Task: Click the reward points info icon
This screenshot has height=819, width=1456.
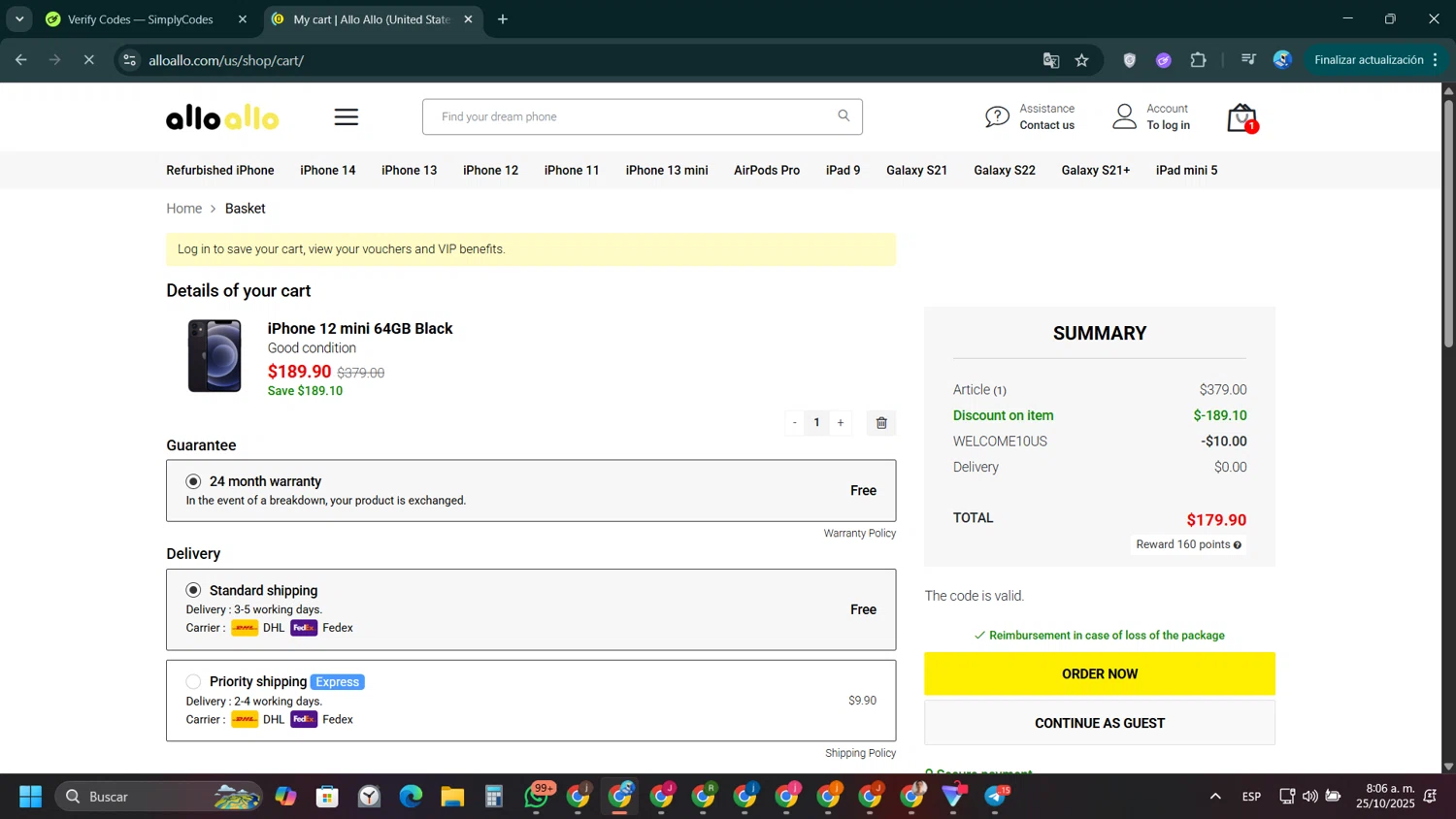Action: (1238, 545)
